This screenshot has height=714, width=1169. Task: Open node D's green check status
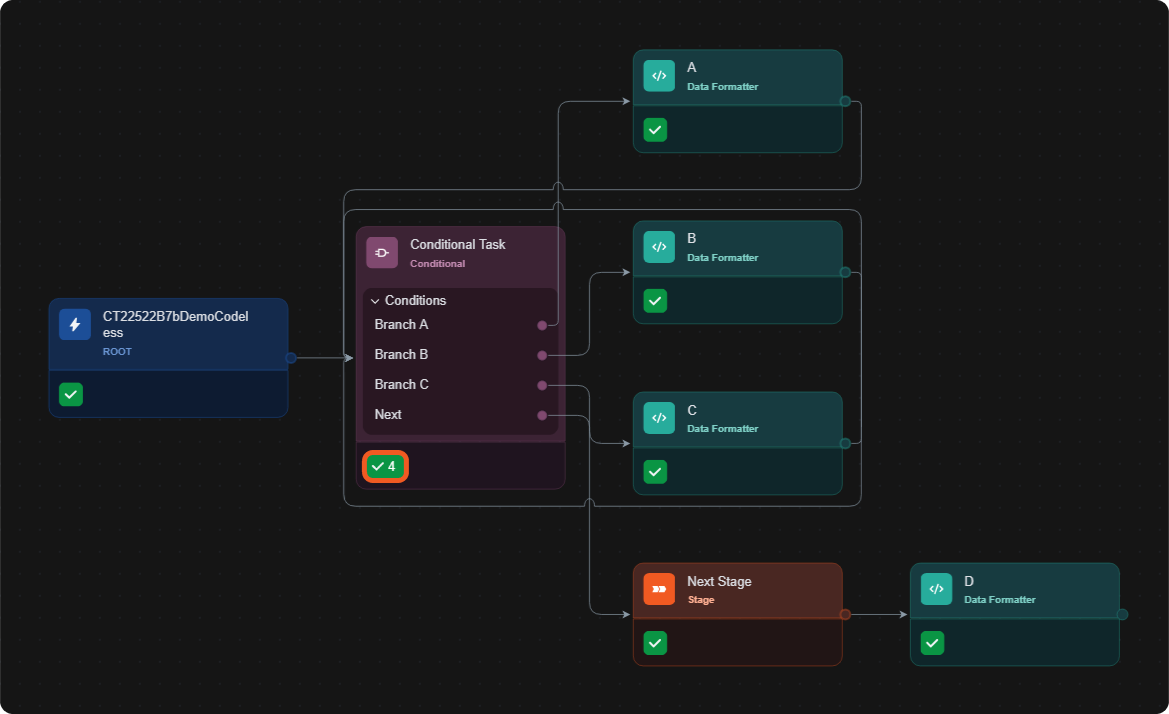point(933,642)
